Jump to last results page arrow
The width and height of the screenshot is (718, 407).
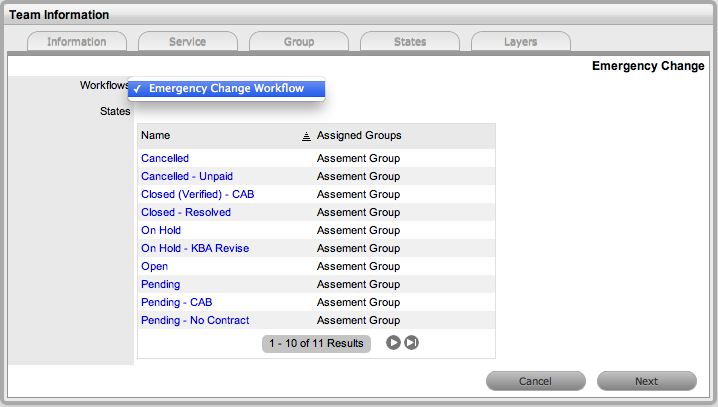click(411, 343)
